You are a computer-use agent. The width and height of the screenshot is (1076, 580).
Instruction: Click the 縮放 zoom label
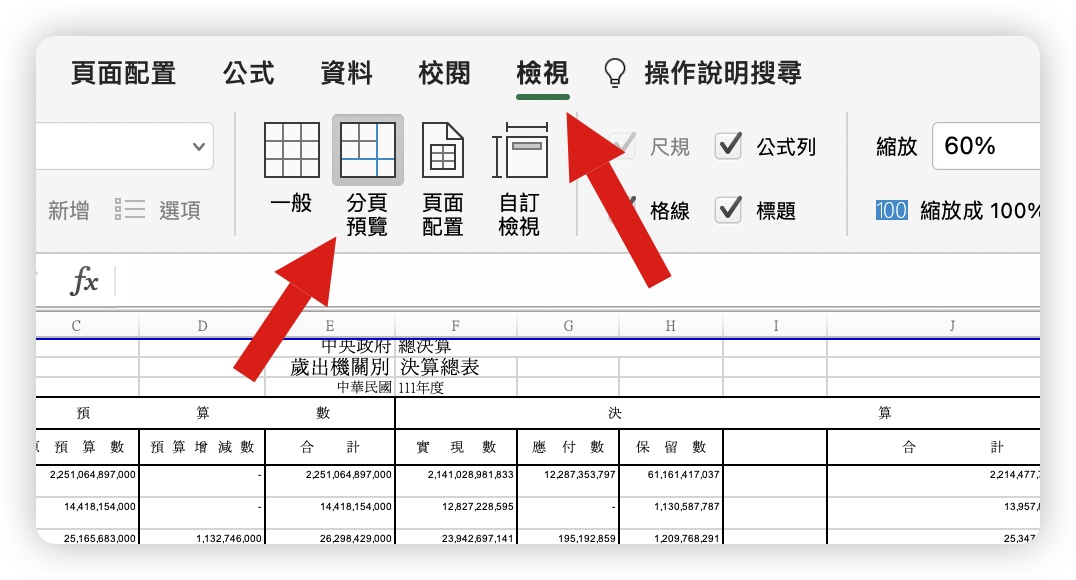[896, 146]
